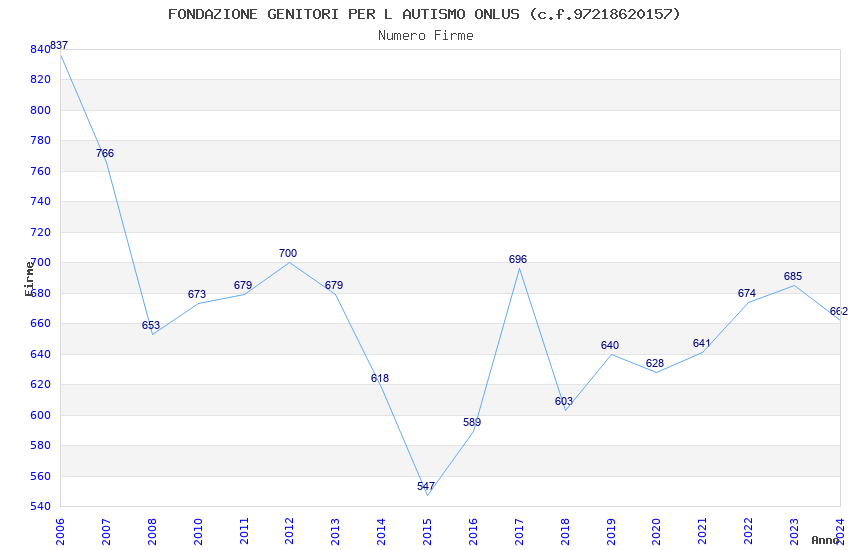Click the 2023 year axis label

click(x=794, y=532)
